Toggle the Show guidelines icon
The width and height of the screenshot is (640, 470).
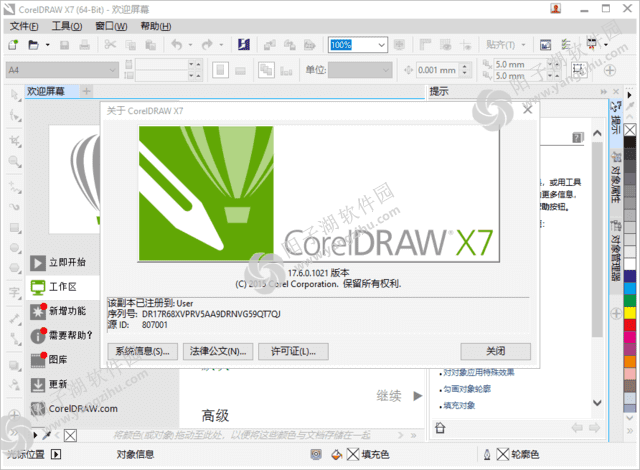466,44
